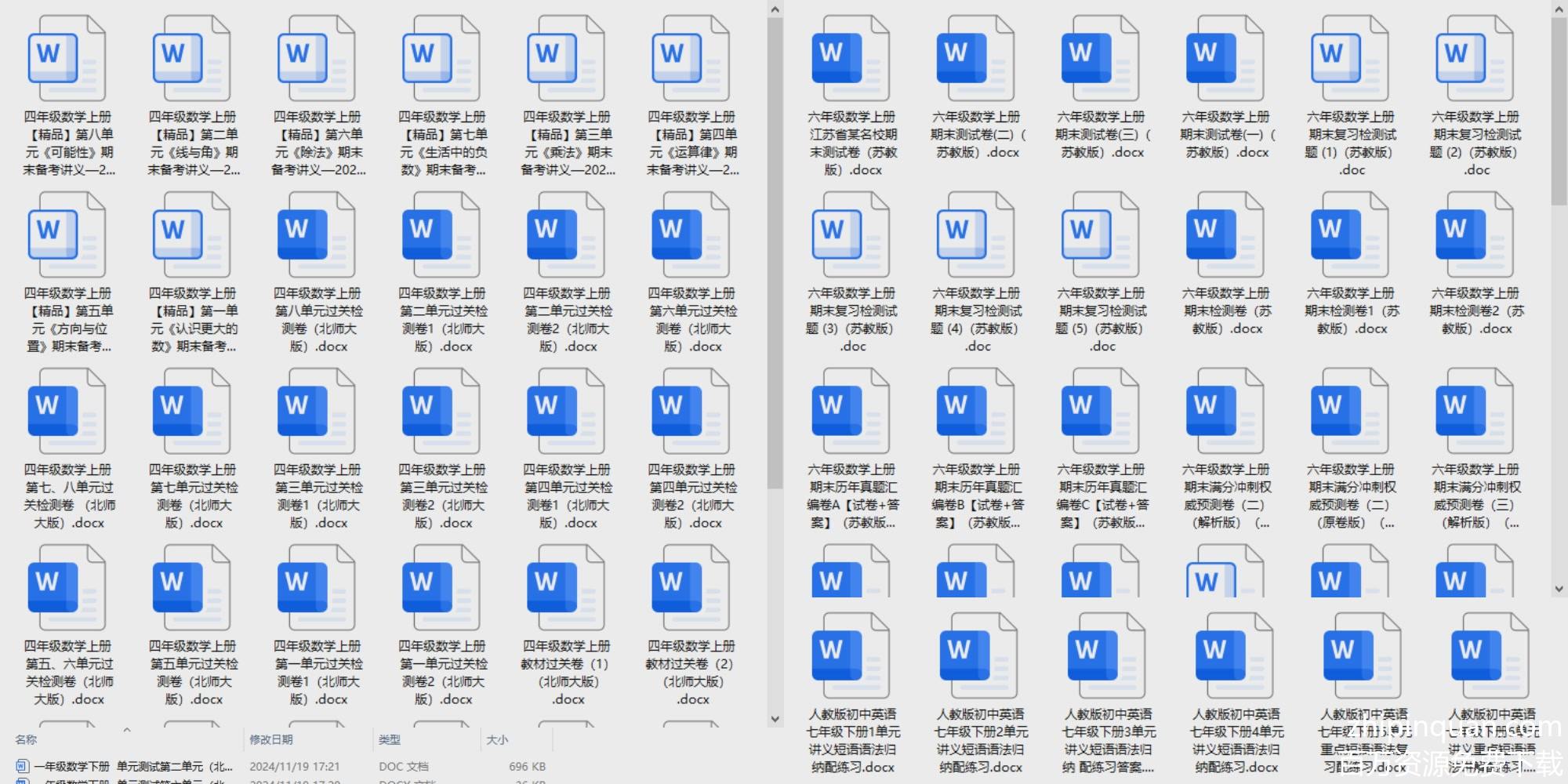Click the 类型 column header
The width and height of the screenshot is (1568, 784).
(x=390, y=739)
